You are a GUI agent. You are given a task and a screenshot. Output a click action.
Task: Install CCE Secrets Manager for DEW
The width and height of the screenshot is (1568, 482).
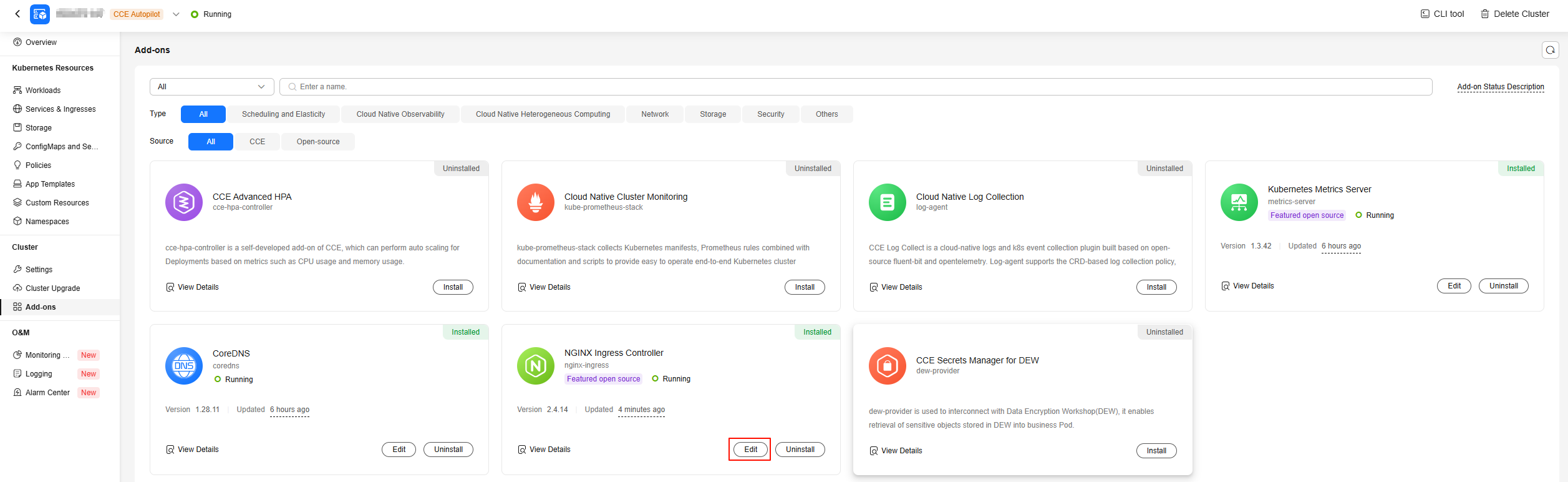pyautogui.click(x=1156, y=451)
